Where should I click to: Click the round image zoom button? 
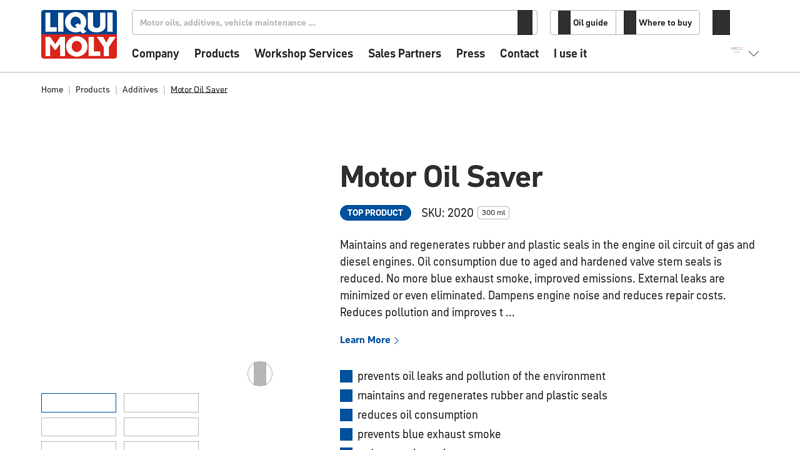260,373
